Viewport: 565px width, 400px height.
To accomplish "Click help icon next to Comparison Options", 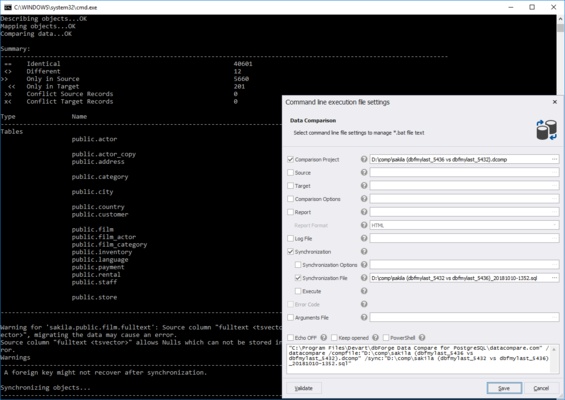I will point(364,199).
